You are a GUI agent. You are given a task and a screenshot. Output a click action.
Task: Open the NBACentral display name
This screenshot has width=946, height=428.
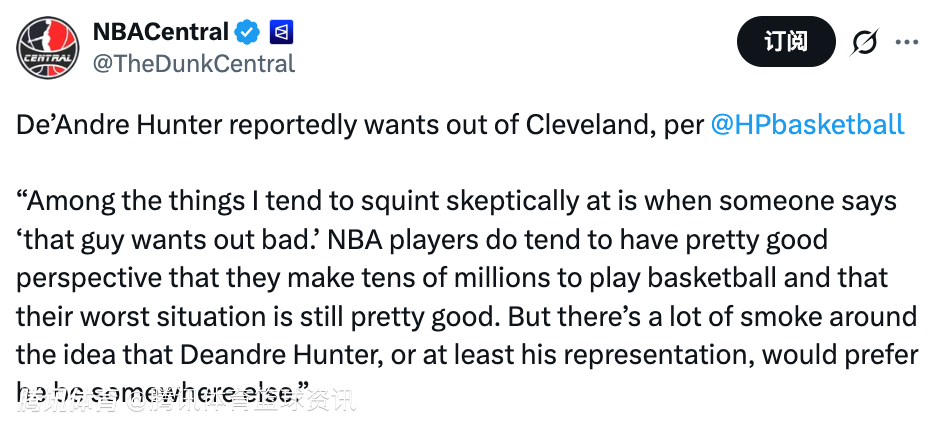tap(160, 32)
